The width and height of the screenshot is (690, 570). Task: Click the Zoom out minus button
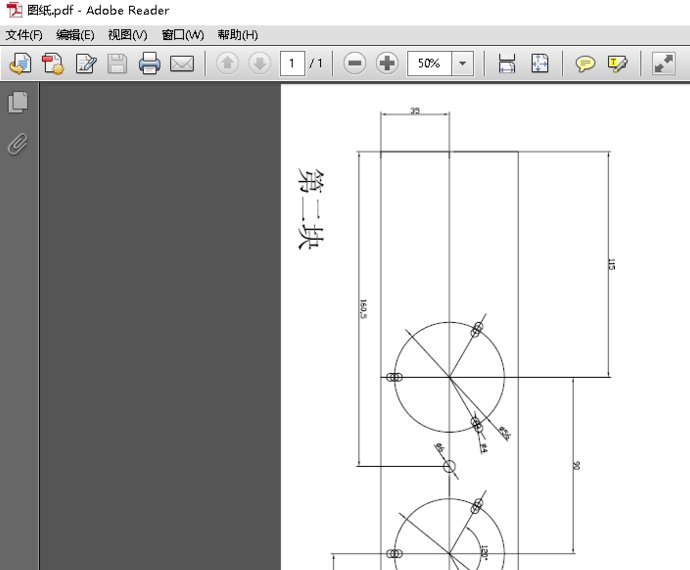pos(354,64)
